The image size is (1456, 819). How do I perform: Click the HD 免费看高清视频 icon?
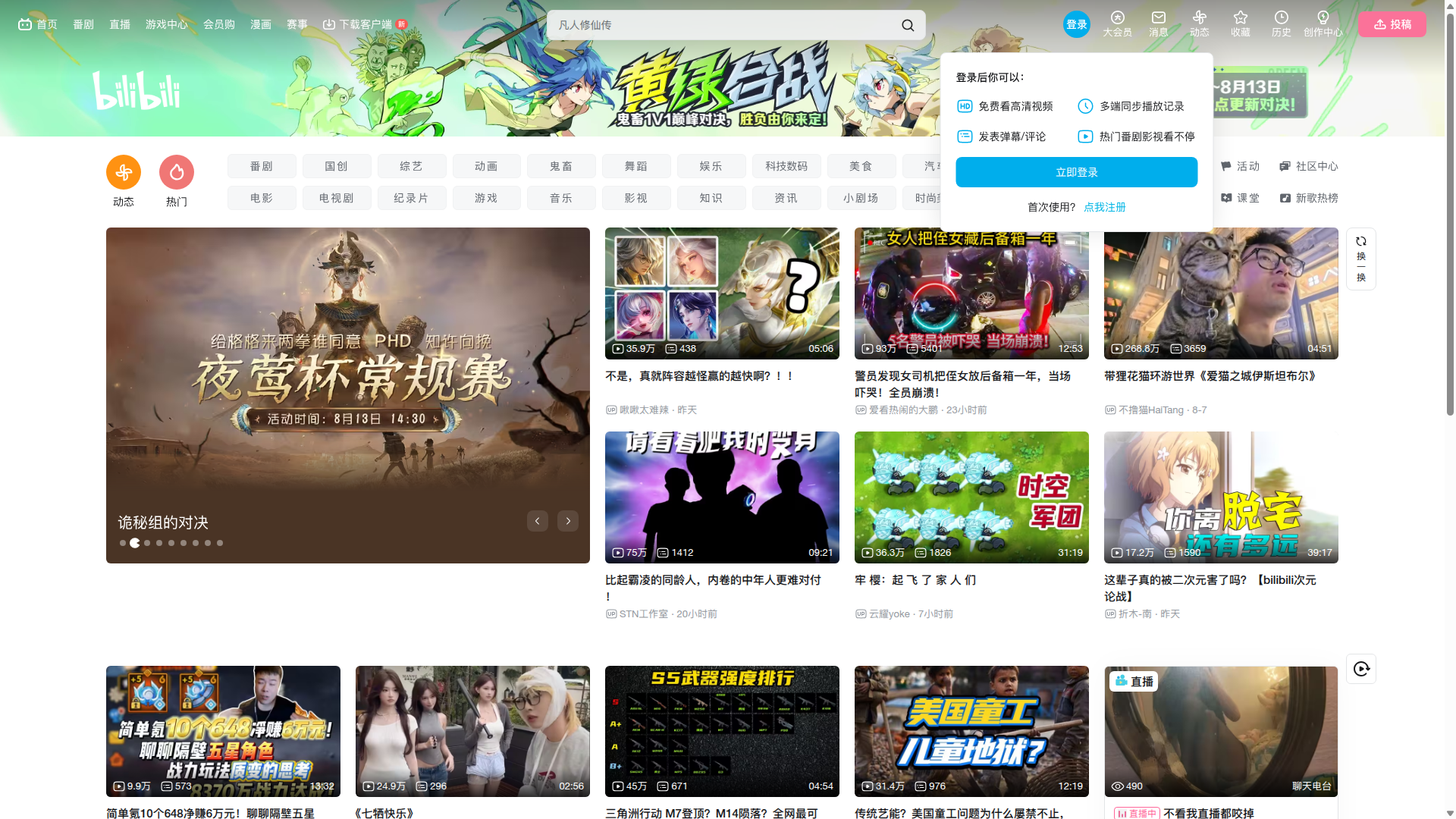[965, 106]
